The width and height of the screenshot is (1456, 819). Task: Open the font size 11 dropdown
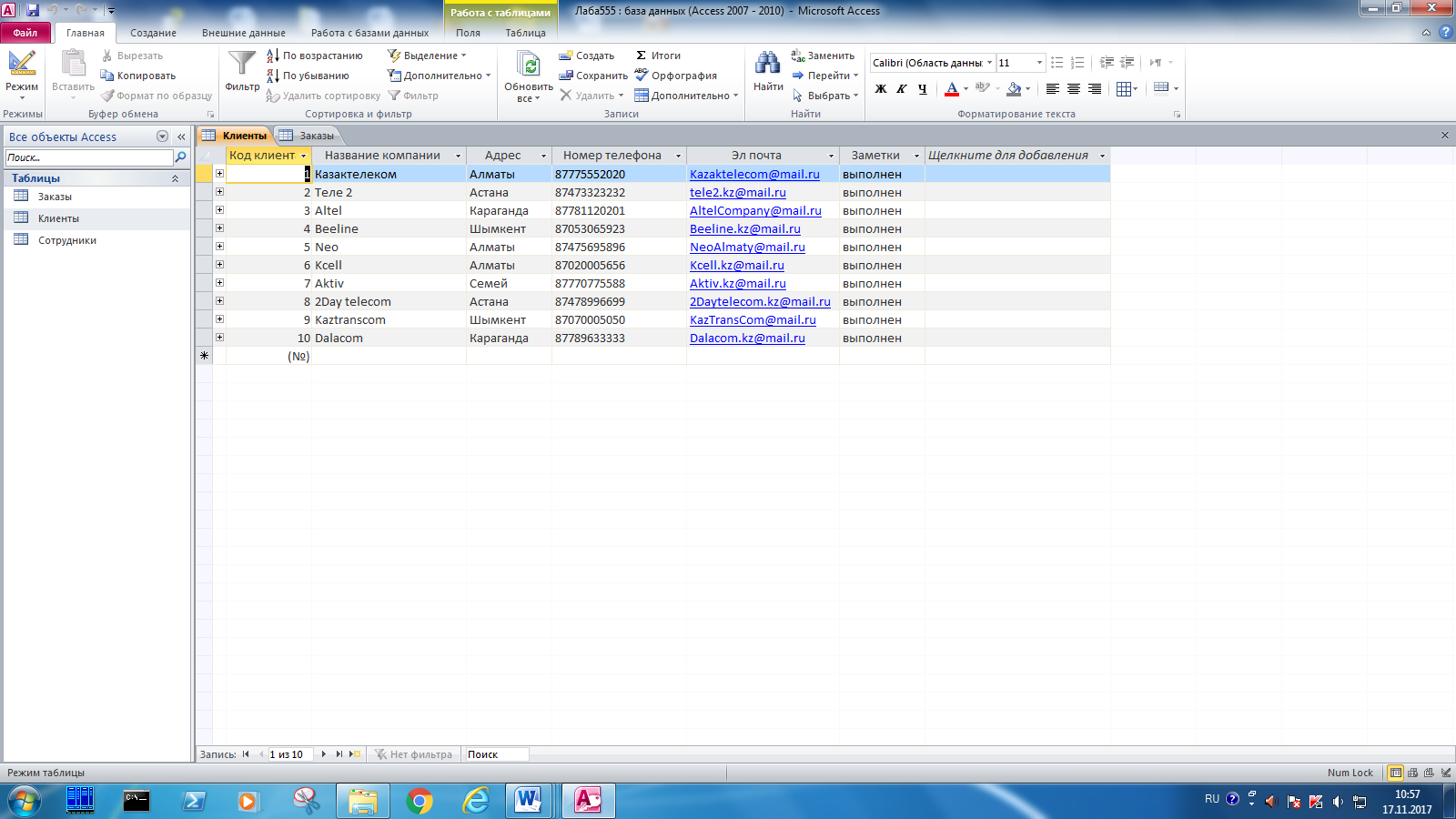(x=1039, y=63)
